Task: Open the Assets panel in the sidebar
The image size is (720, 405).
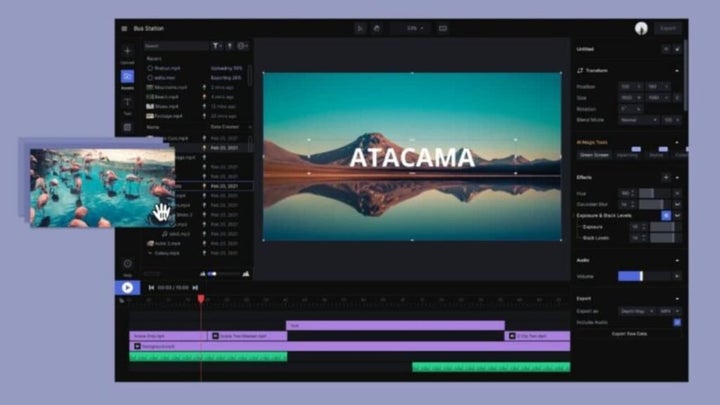Action: pyautogui.click(x=128, y=77)
